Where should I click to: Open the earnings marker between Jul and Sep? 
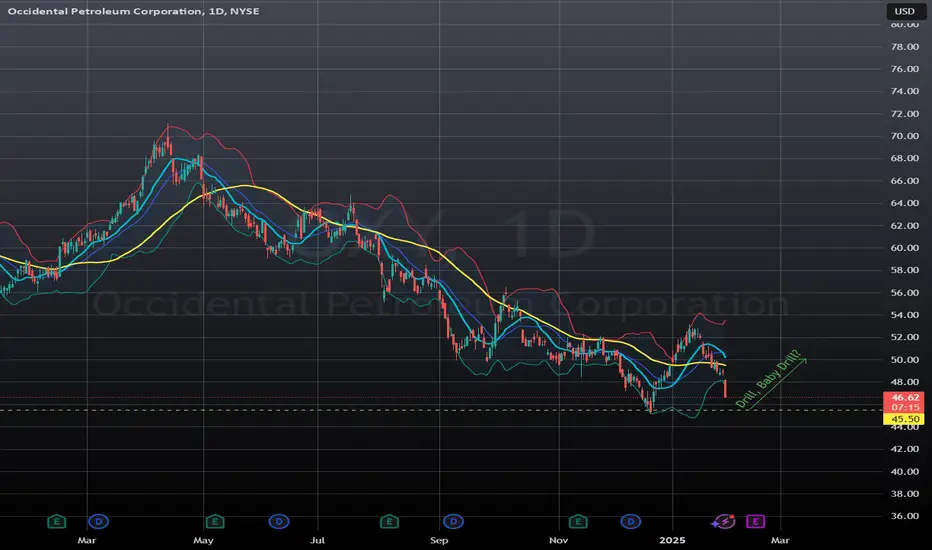pyautogui.click(x=389, y=522)
